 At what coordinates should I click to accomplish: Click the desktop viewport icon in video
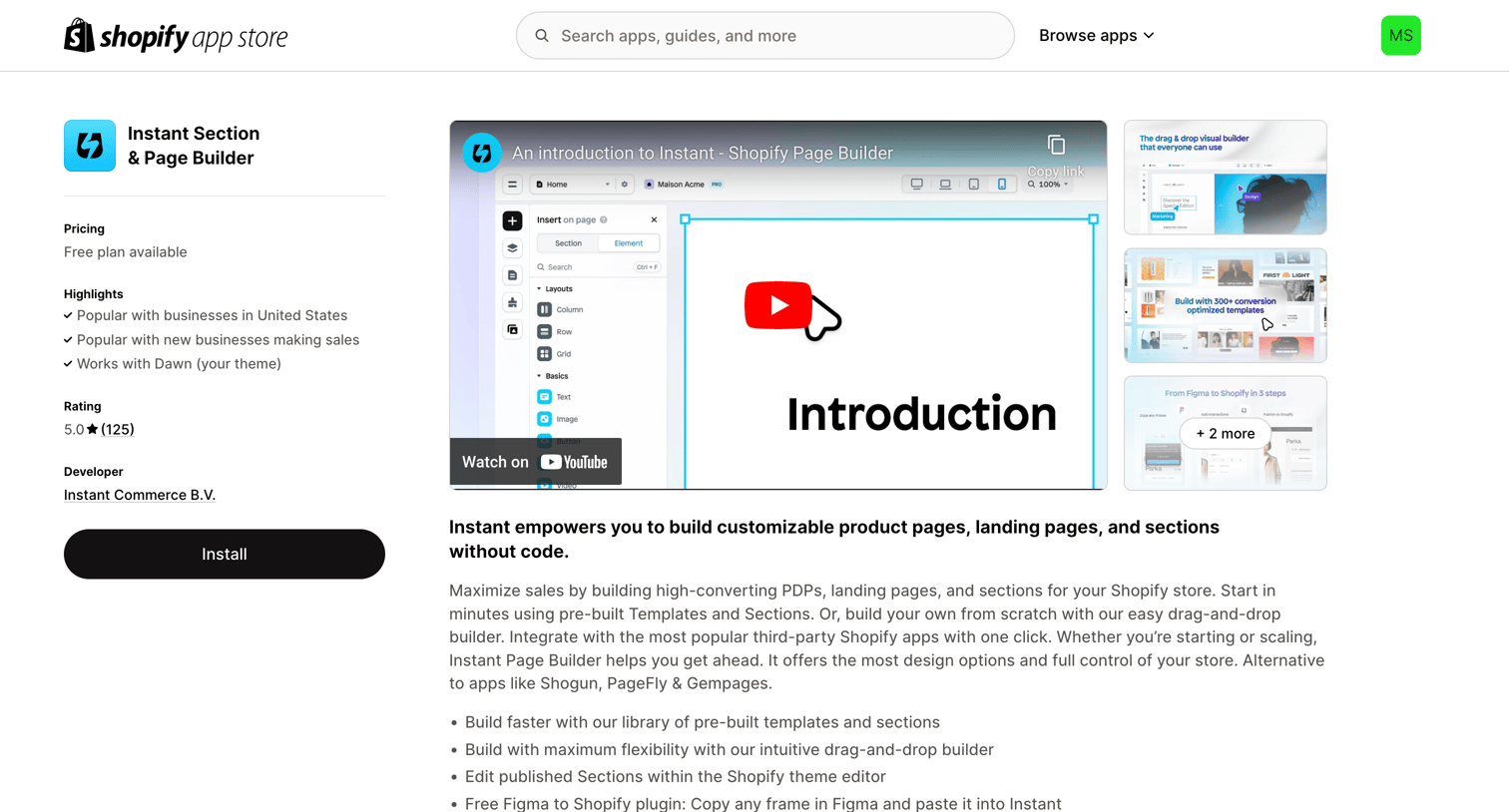pyautogui.click(x=916, y=185)
